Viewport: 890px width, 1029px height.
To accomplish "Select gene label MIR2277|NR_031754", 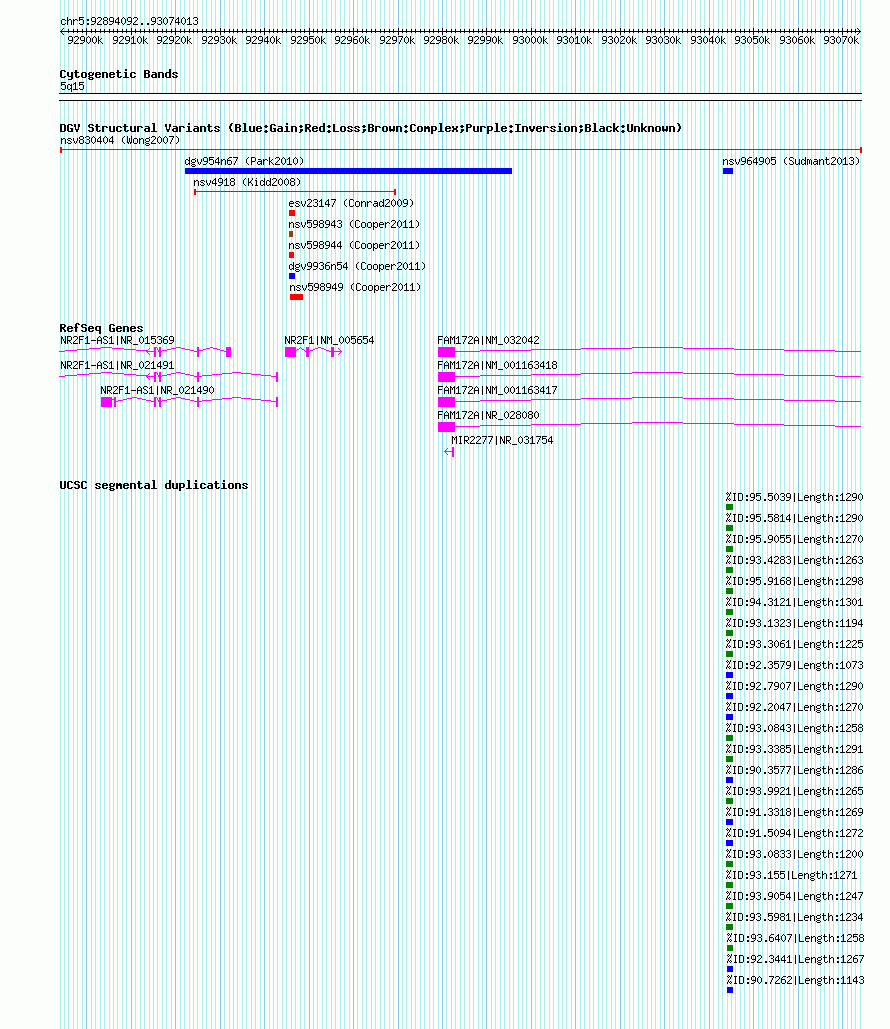I will (x=502, y=440).
